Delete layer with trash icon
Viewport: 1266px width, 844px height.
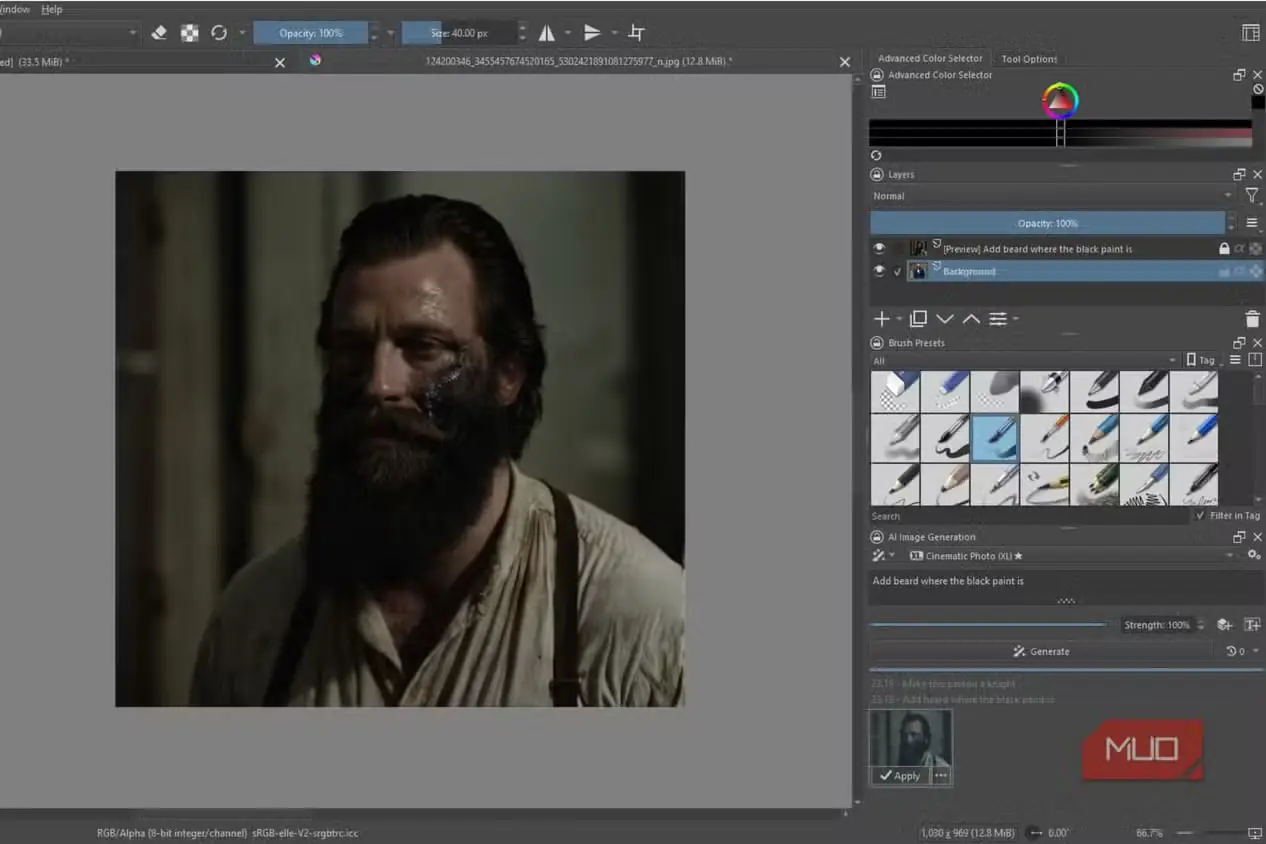1252,319
